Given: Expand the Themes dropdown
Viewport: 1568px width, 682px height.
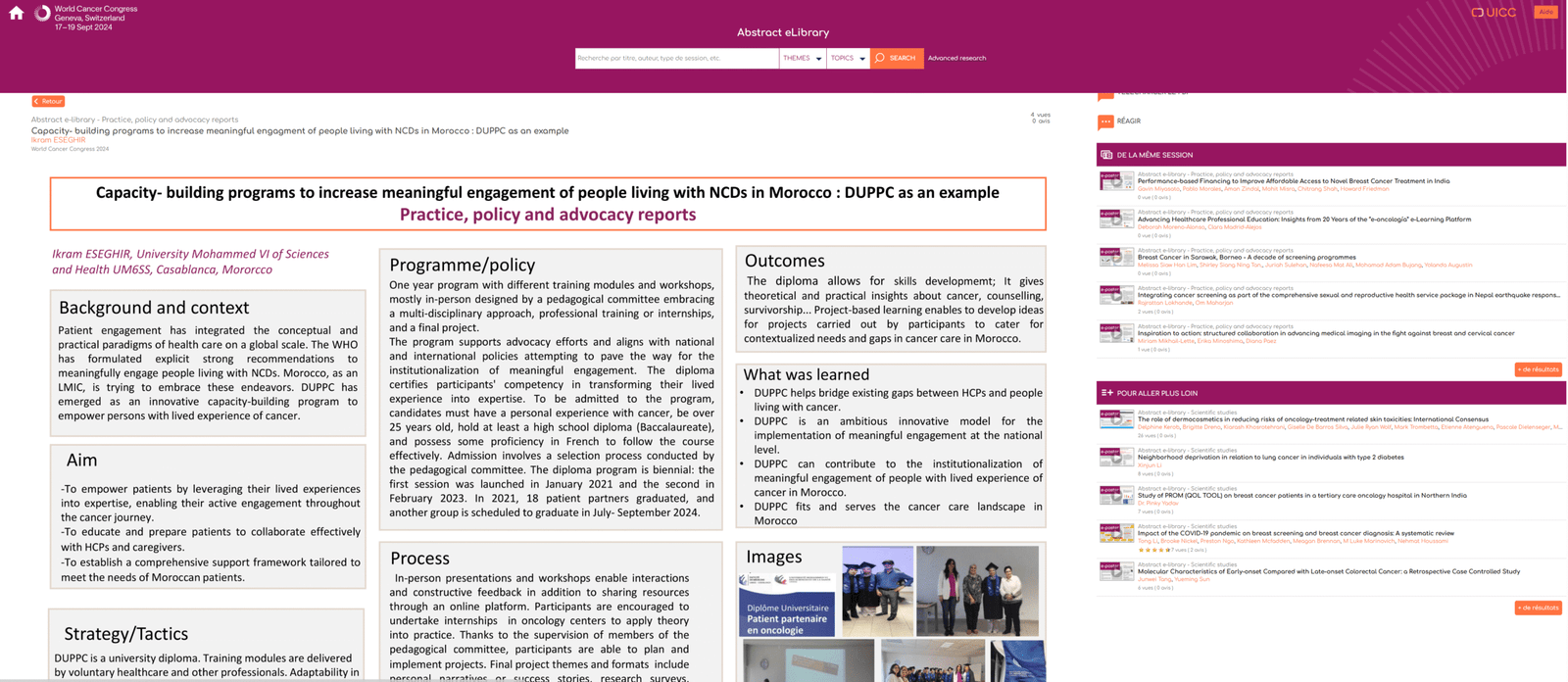Looking at the screenshot, I should click(x=802, y=59).
